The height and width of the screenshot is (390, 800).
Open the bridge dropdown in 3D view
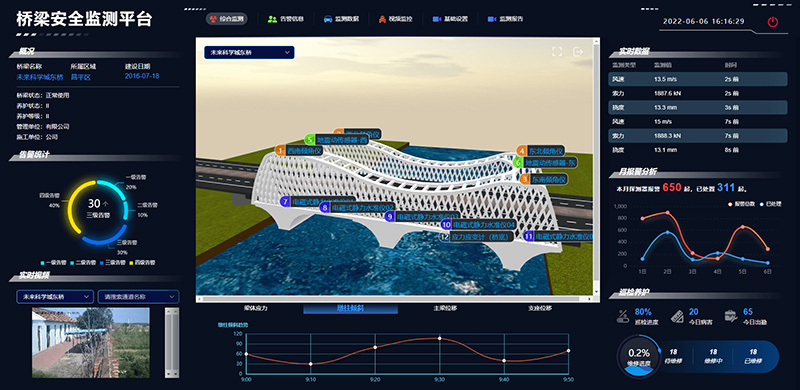[249, 53]
